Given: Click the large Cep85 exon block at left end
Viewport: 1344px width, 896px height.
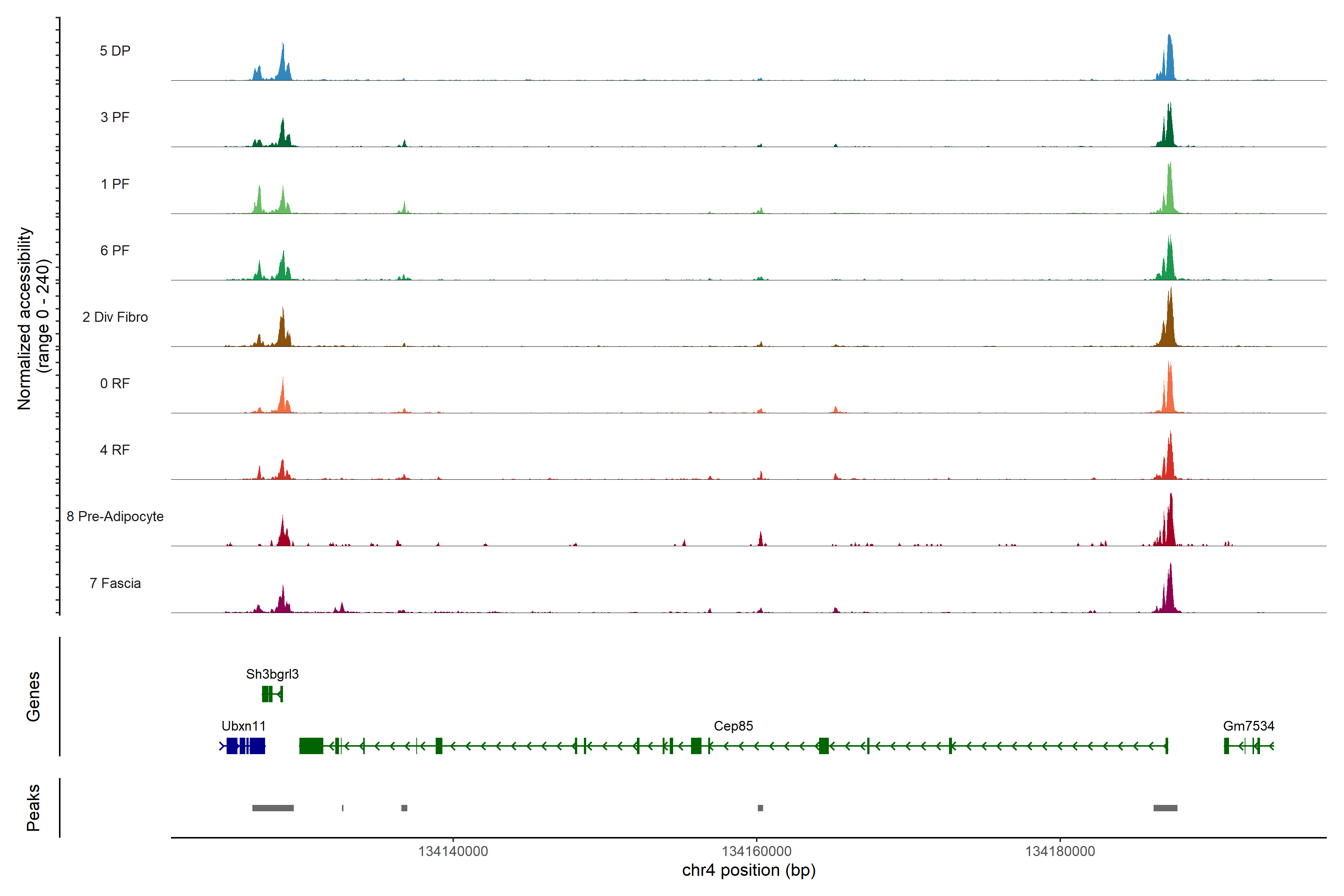Looking at the screenshot, I should tap(311, 746).
